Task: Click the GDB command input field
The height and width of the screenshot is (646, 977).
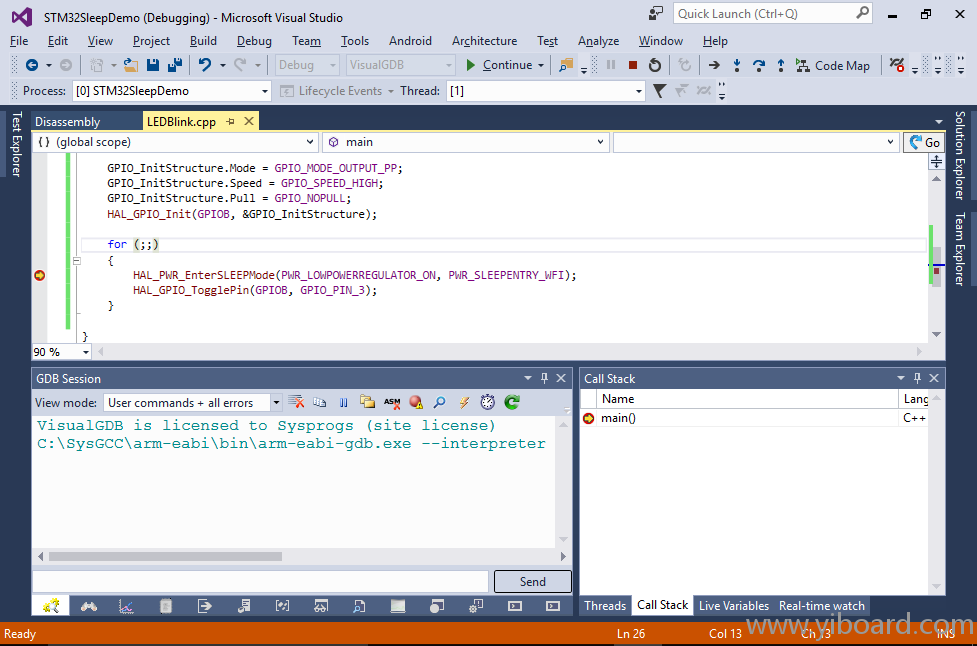Action: (260, 581)
